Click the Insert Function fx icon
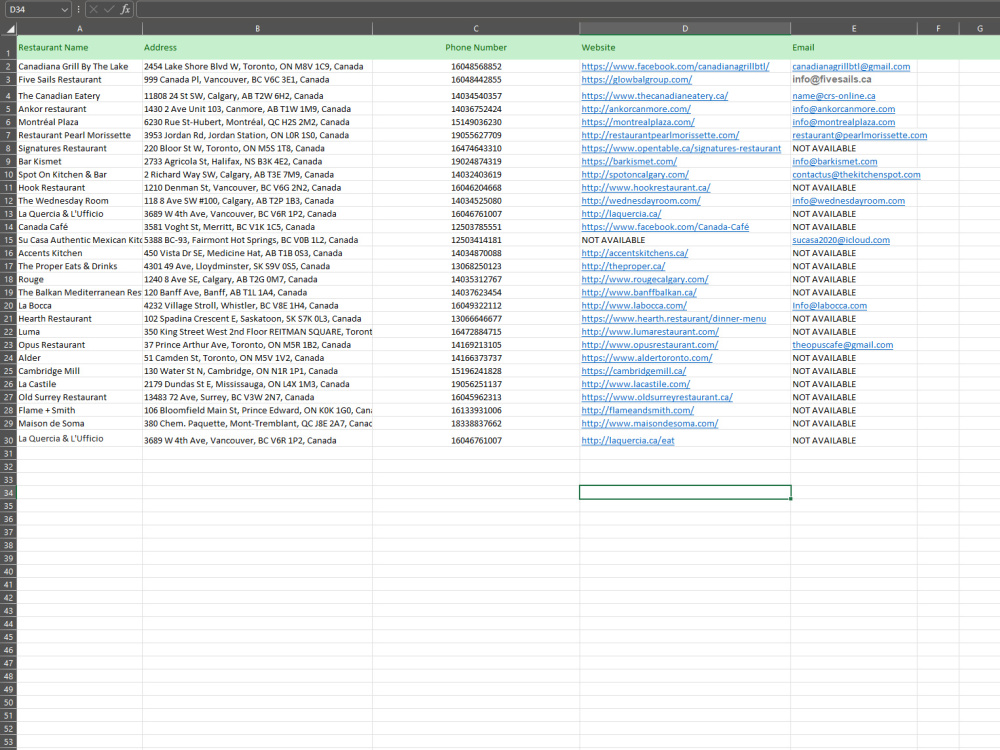1000x750 pixels. click(x=125, y=9)
